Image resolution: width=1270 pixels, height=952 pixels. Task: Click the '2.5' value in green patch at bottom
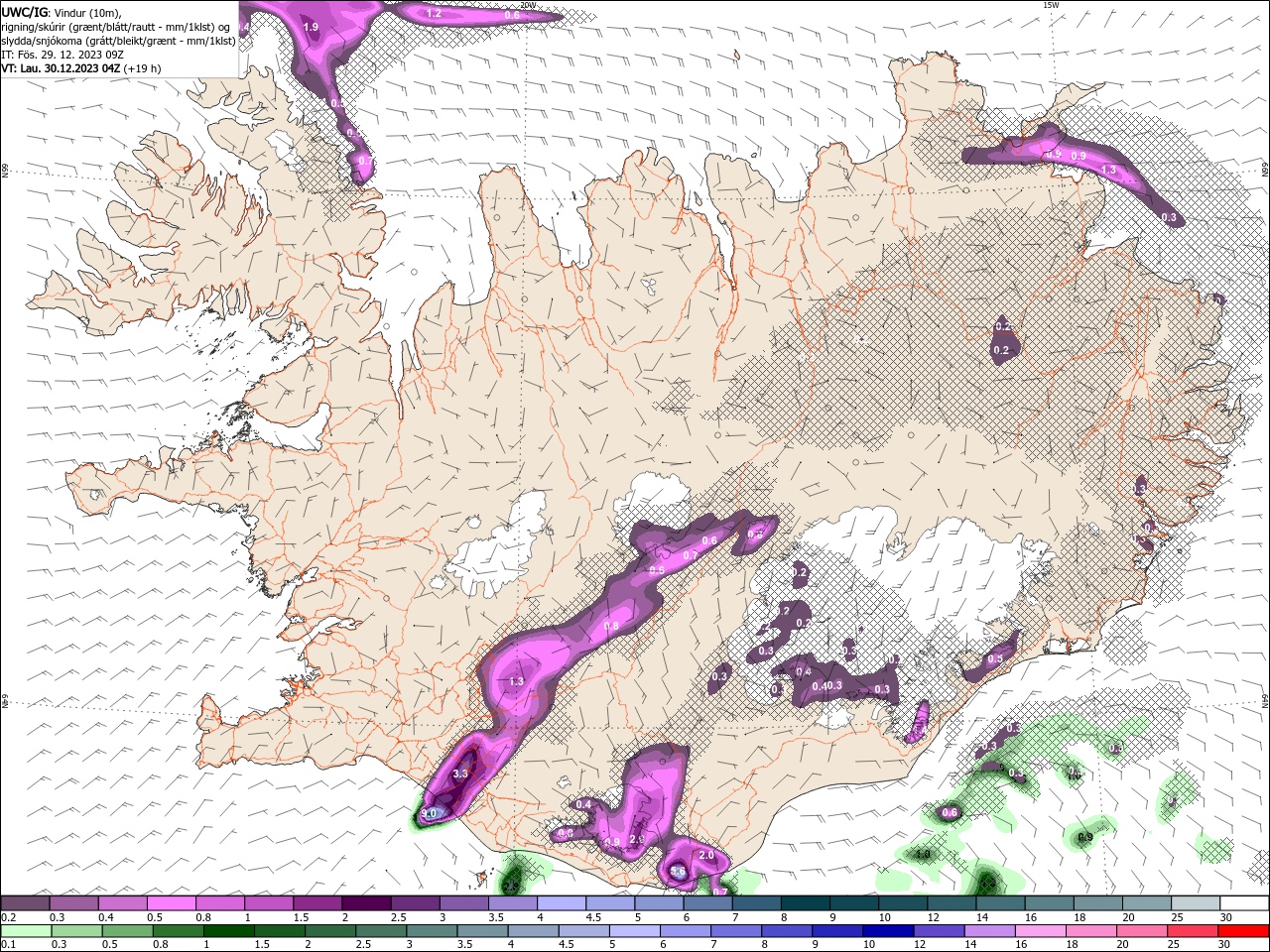(512, 885)
